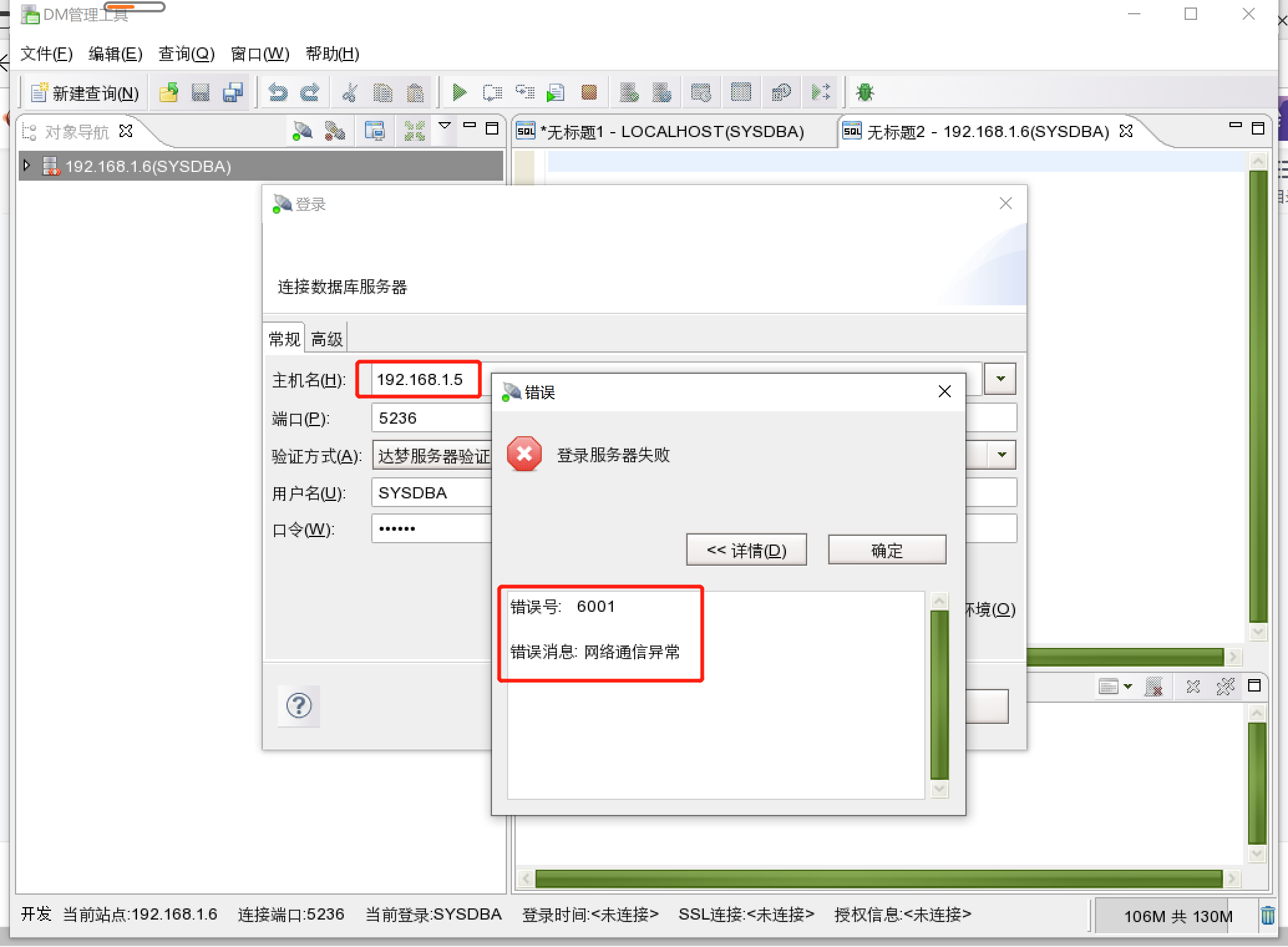Screen dimensions: 1288x947
Task: Click New Query 新建查询(N) button
Action: [x=86, y=93]
